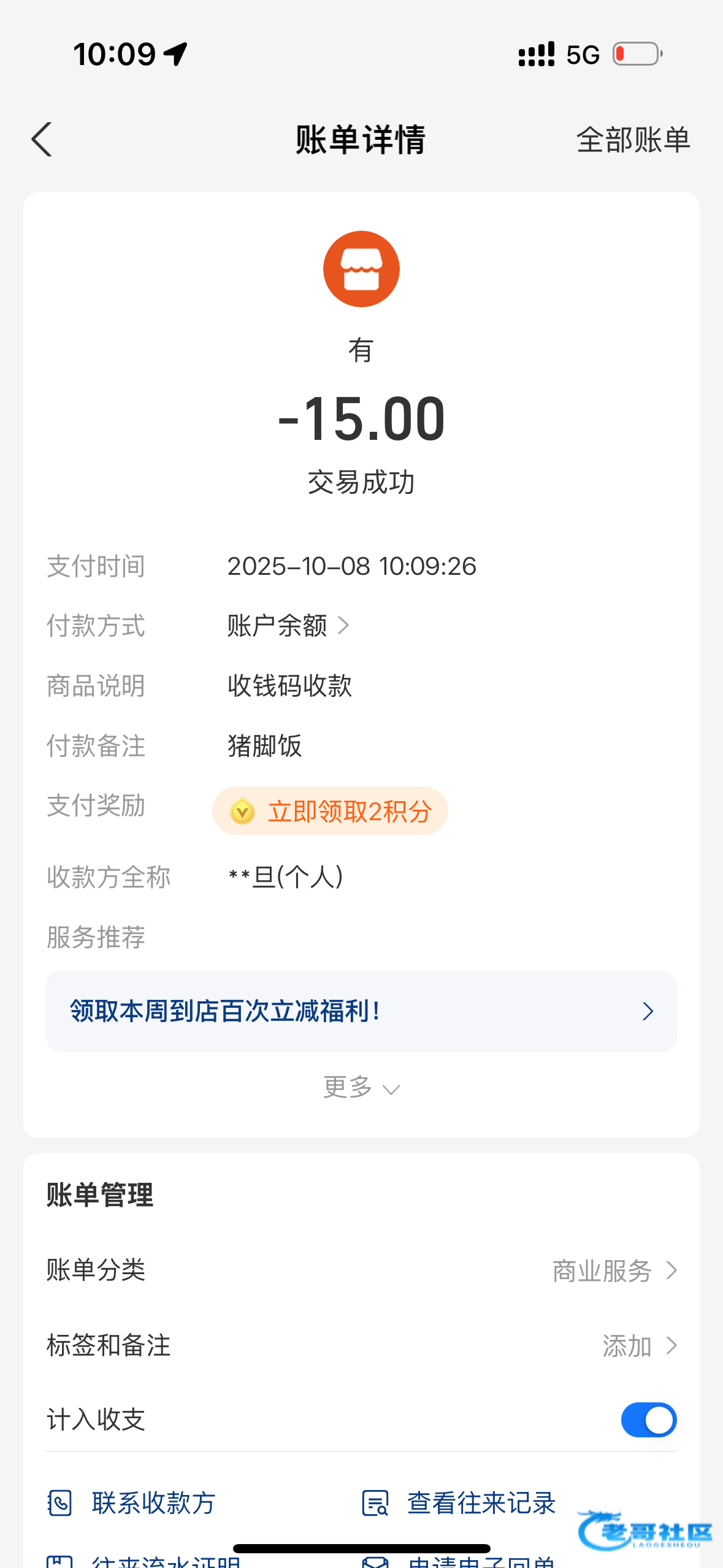
Task: Tap 查看往来记录 link
Action: coord(481,1503)
